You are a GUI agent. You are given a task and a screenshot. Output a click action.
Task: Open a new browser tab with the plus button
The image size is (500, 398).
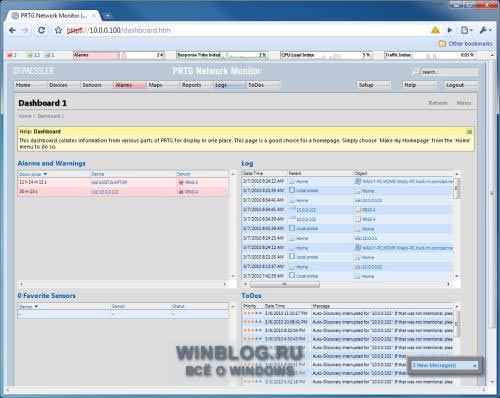click(108, 16)
